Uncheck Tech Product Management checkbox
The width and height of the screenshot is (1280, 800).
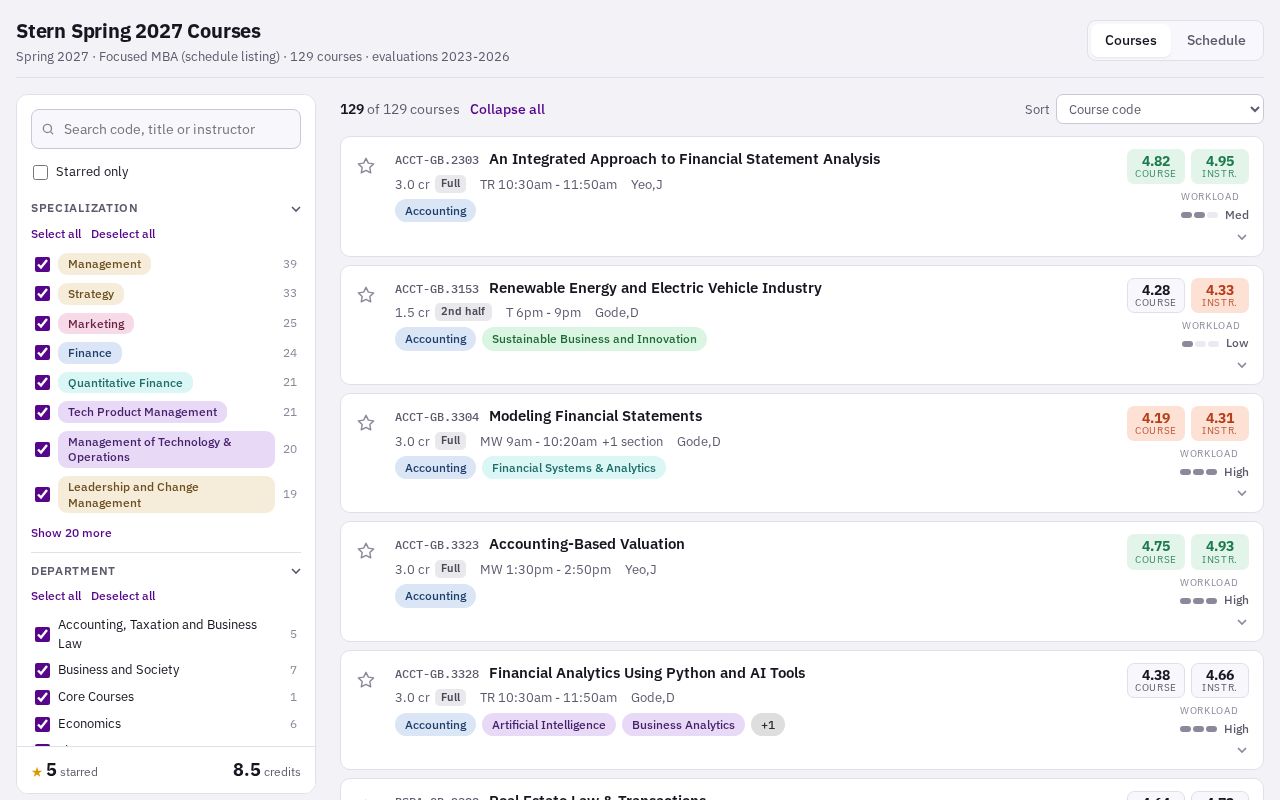pos(42,412)
